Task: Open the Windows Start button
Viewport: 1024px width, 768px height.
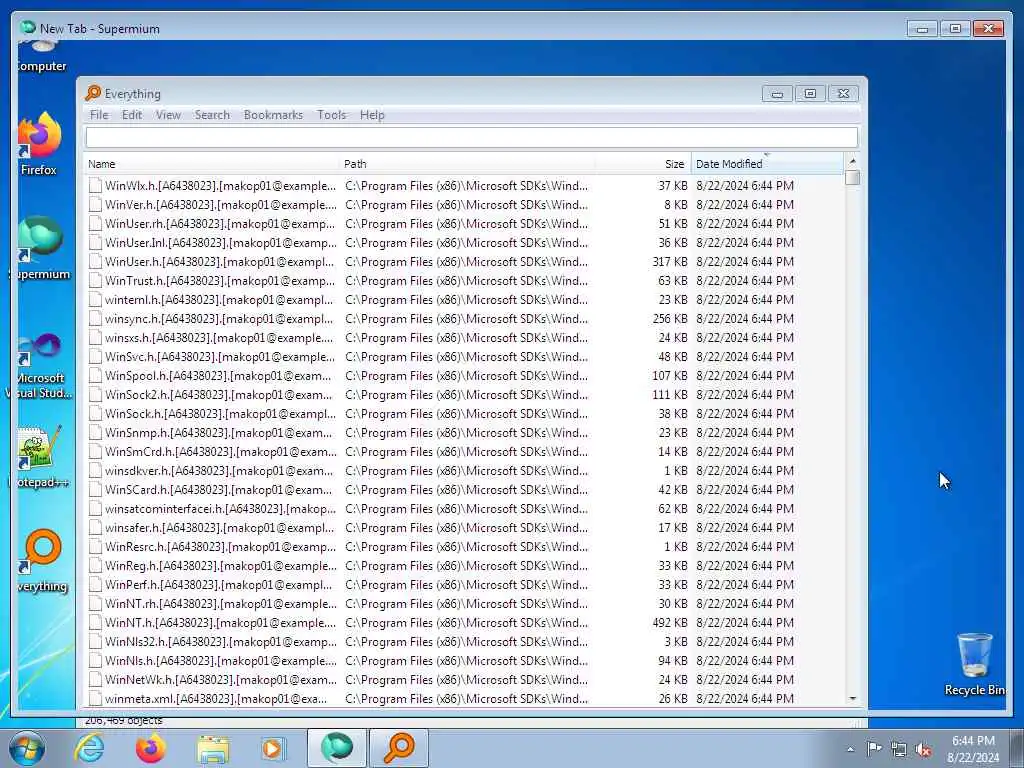Action: pos(26,748)
